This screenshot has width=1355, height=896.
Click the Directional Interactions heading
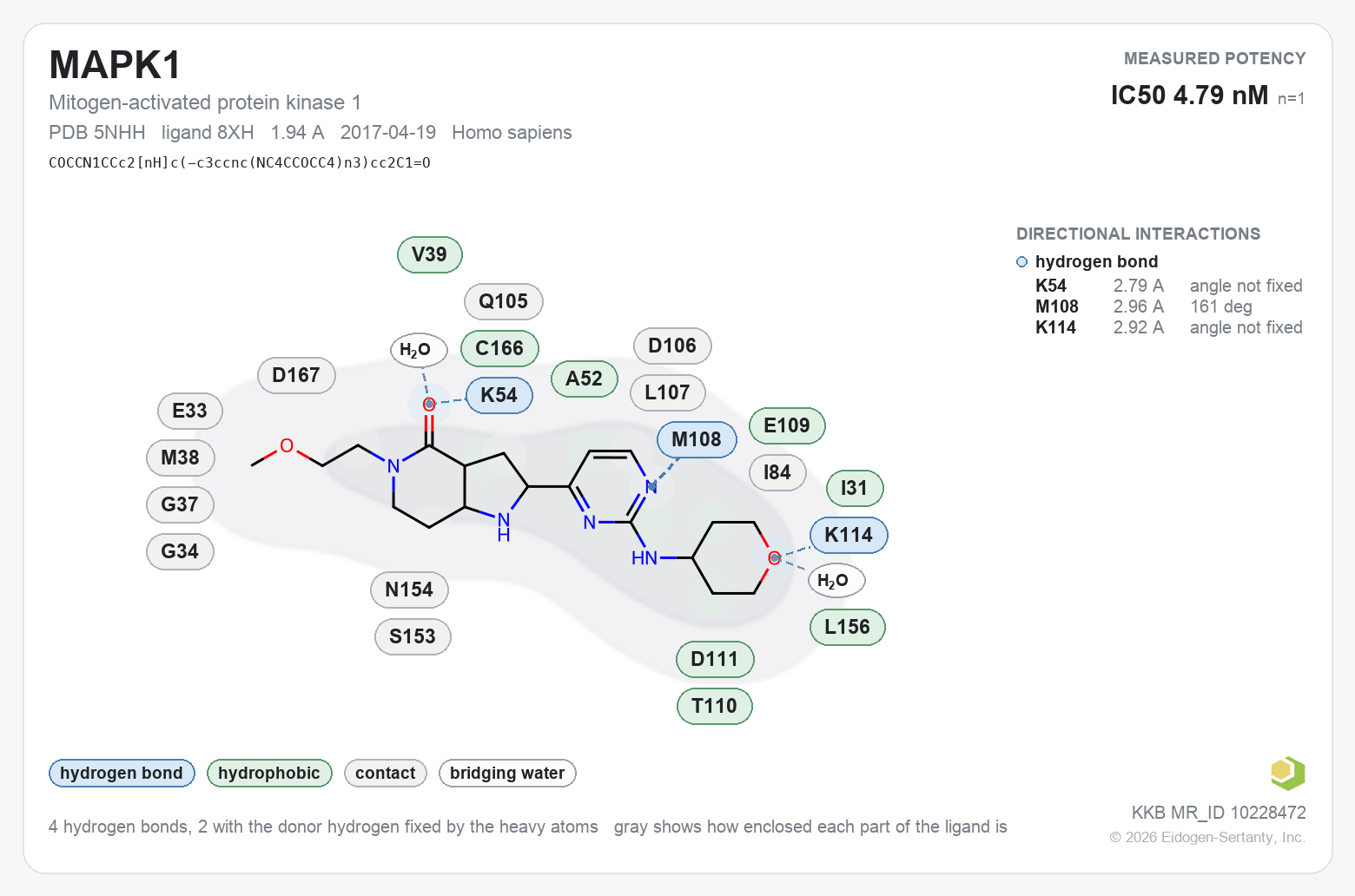tap(1139, 234)
